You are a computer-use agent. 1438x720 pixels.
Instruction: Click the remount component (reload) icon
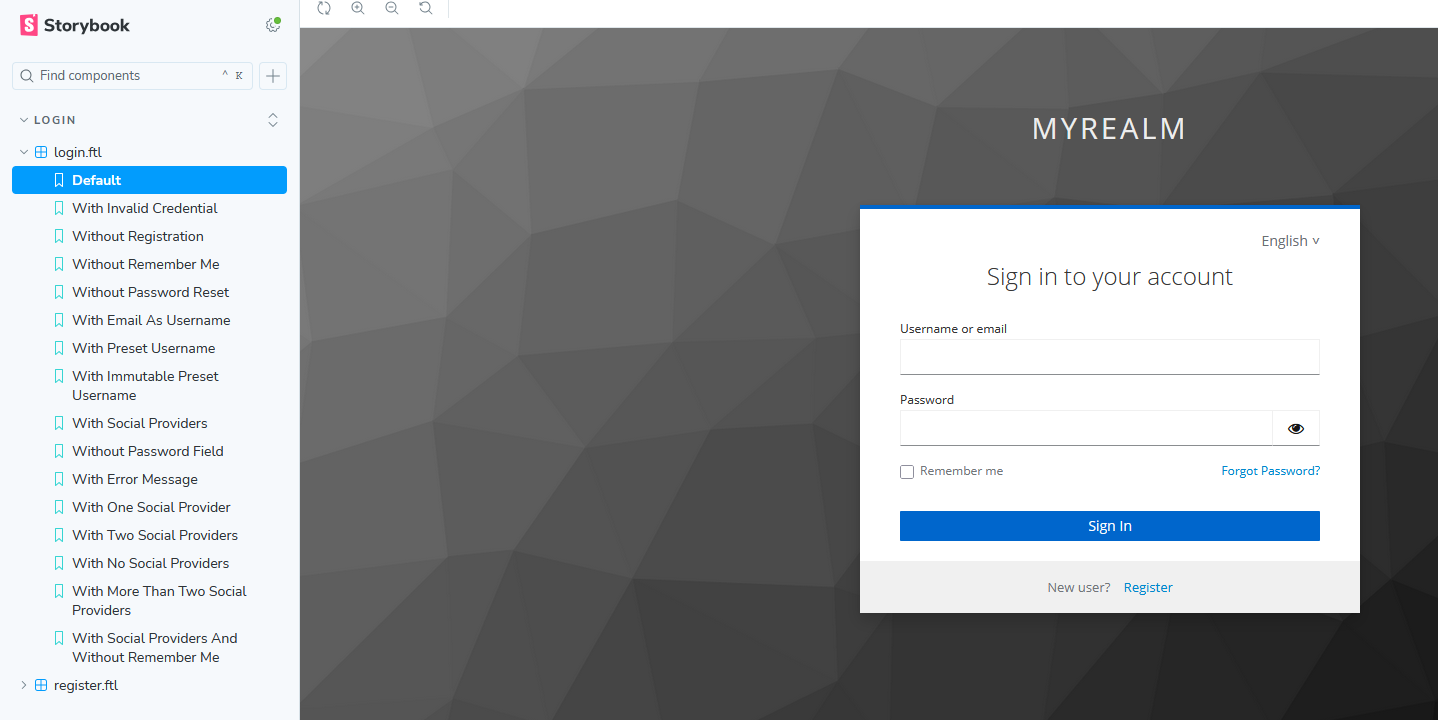323,8
